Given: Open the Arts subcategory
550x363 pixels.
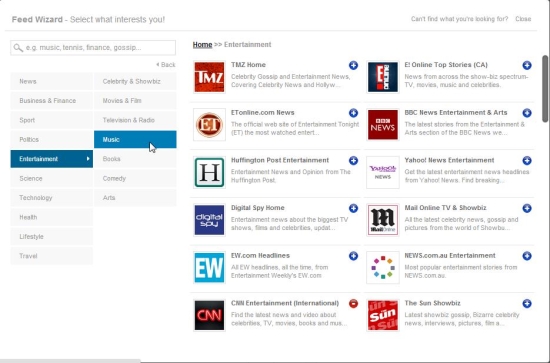Looking at the screenshot, I should (x=135, y=198).
